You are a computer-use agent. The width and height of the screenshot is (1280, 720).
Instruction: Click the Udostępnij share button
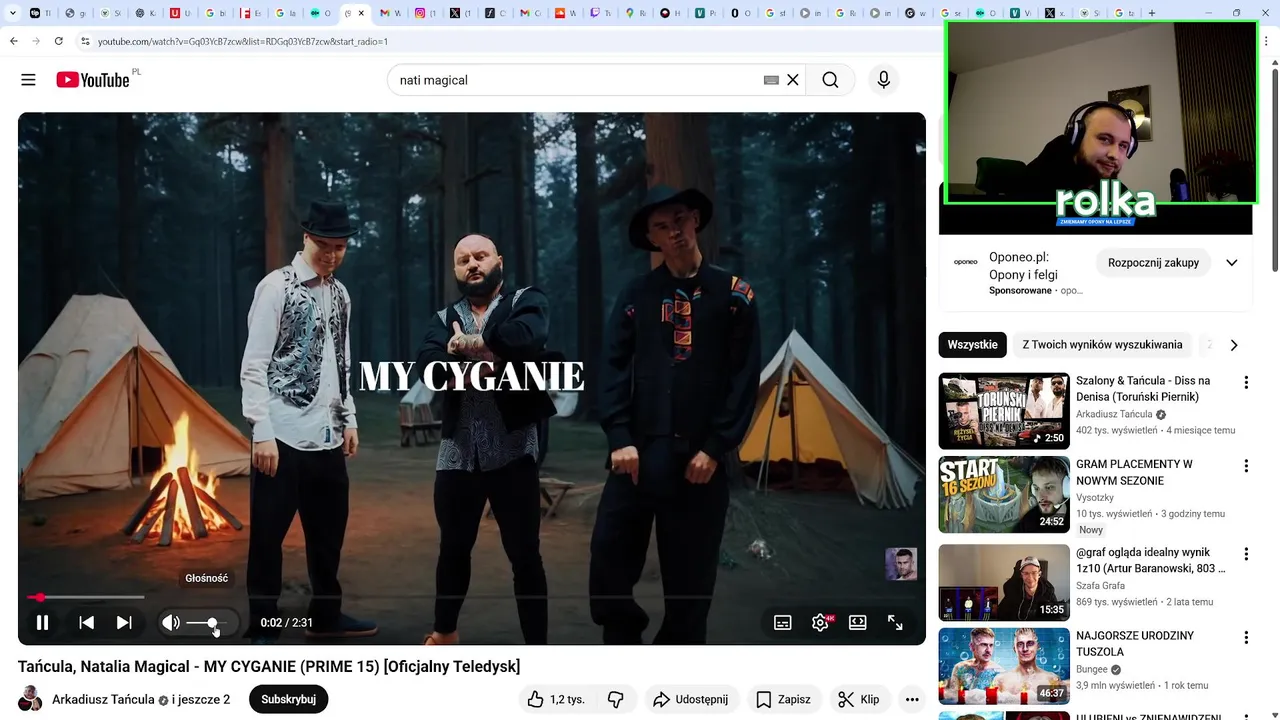pos(692,699)
